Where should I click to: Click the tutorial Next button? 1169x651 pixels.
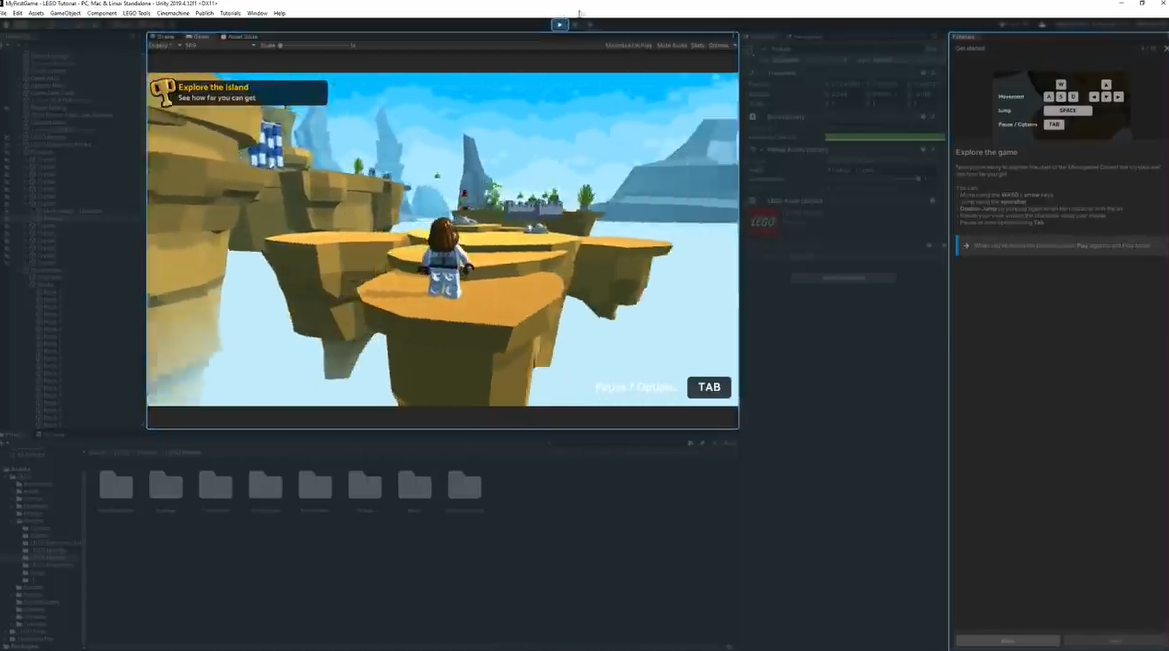1115,641
